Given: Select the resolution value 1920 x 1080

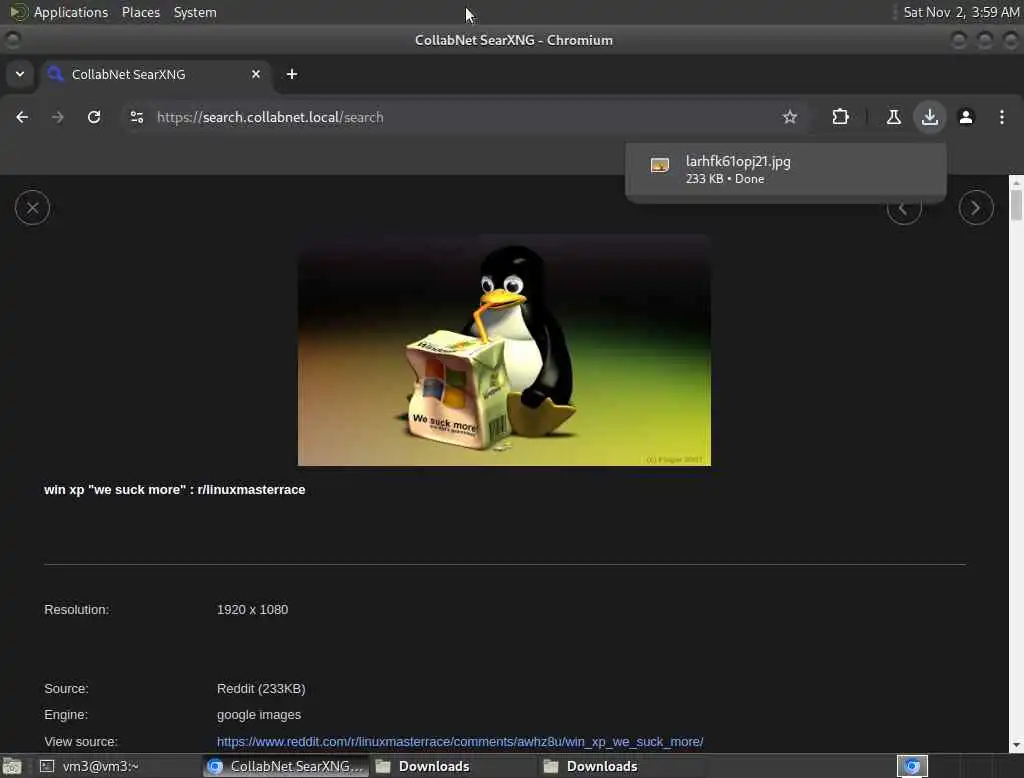Looking at the screenshot, I should tap(252, 609).
